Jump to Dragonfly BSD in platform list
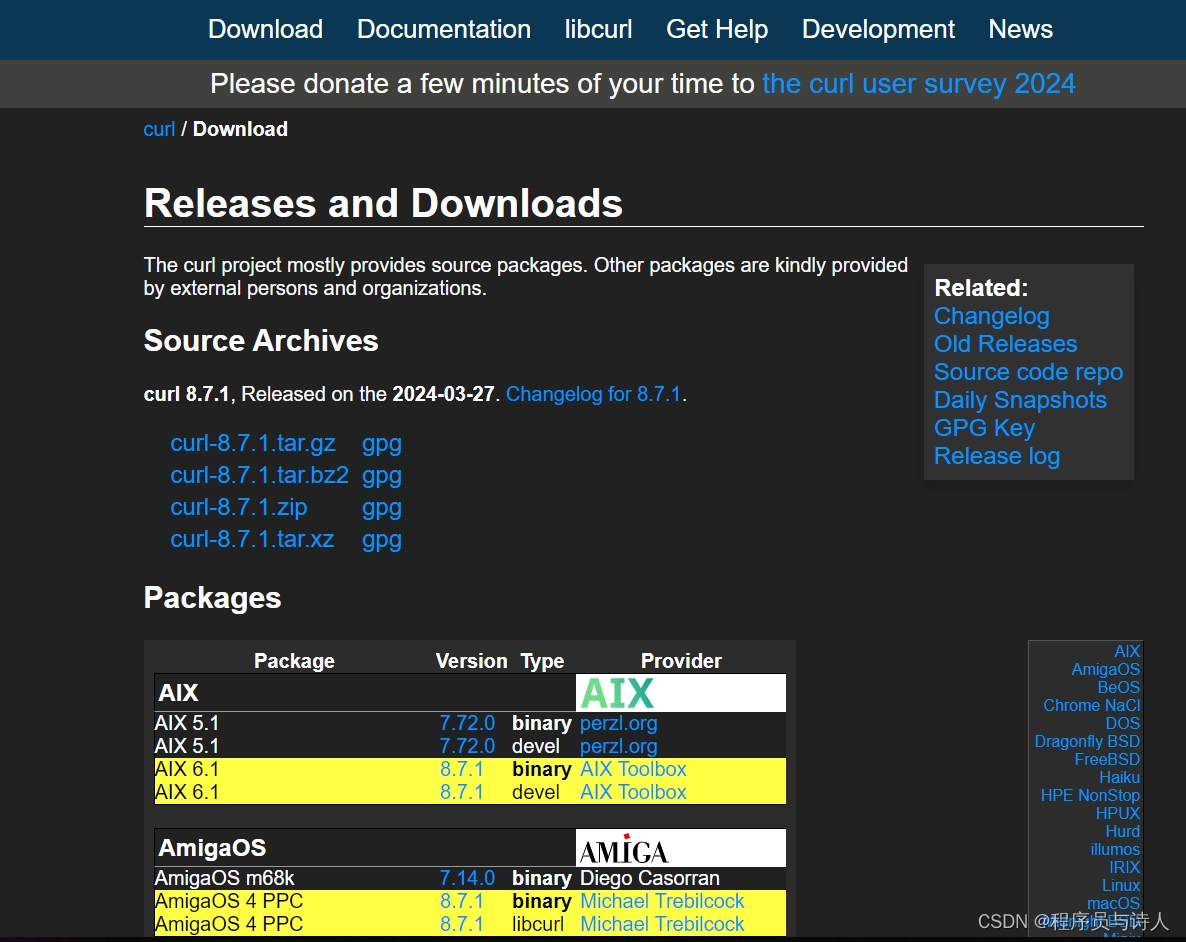The width and height of the screenshot is (1186, 942). (x=1087, y=741)
